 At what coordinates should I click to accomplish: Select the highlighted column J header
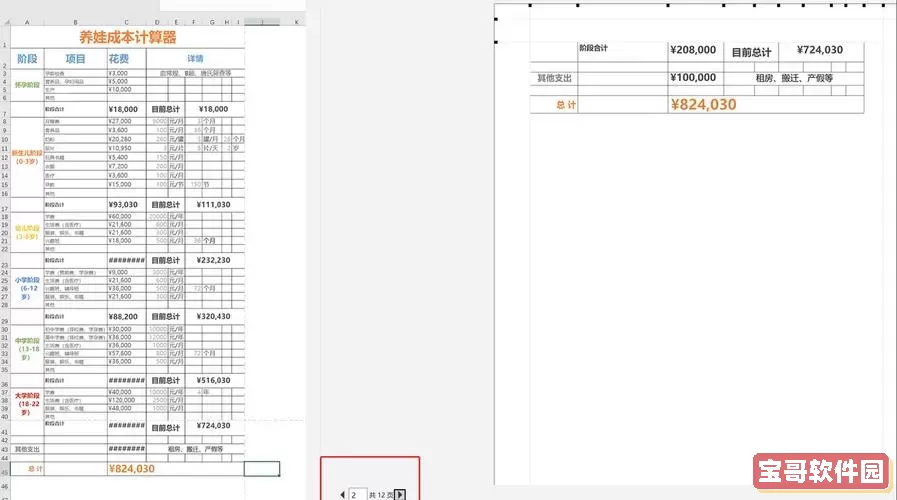point(262,22)
